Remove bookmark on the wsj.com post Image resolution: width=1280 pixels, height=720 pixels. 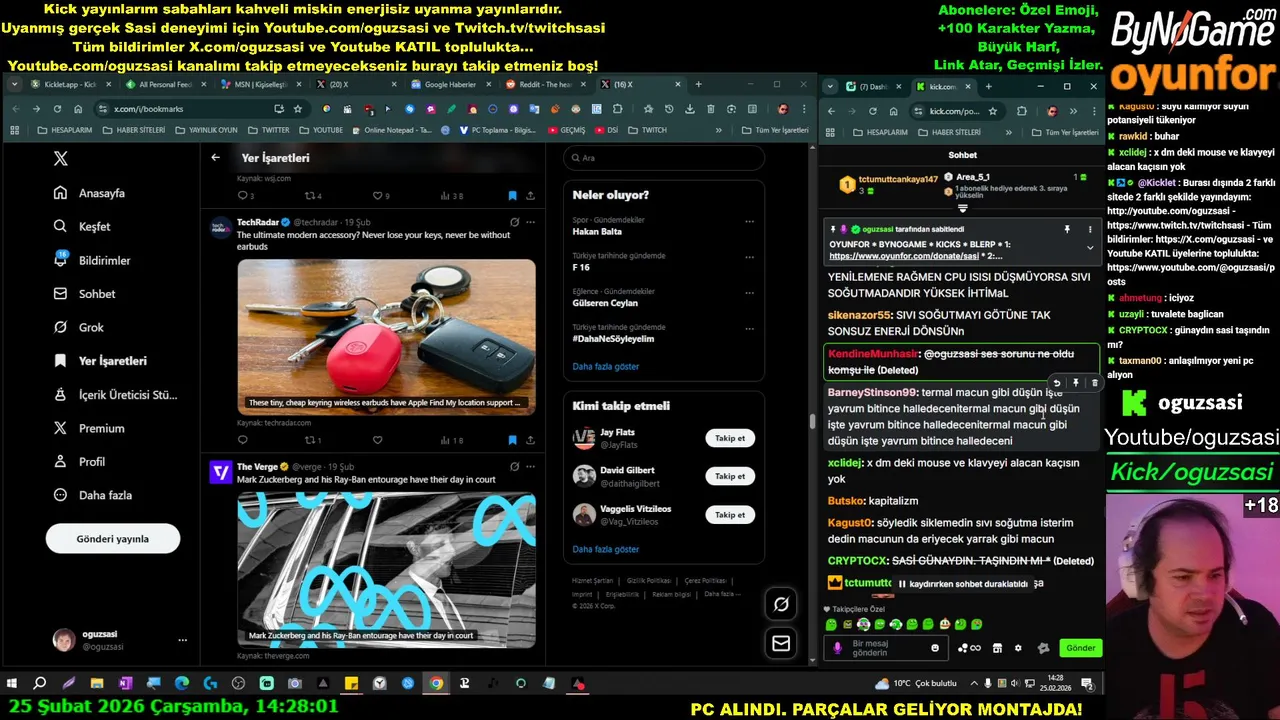pyautogui.click(x=512, y=196)
